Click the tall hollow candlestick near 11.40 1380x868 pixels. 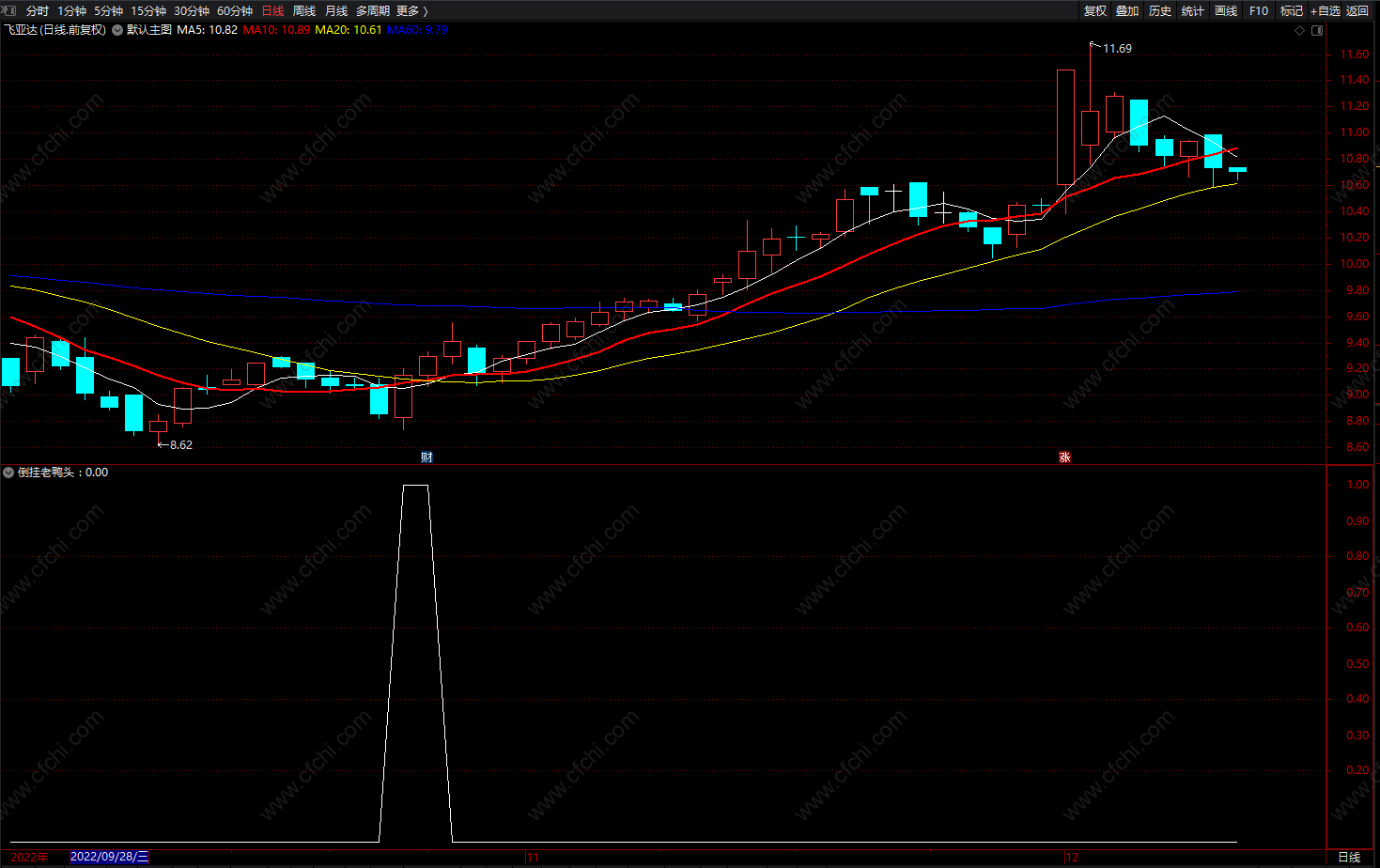point(1065,127)
